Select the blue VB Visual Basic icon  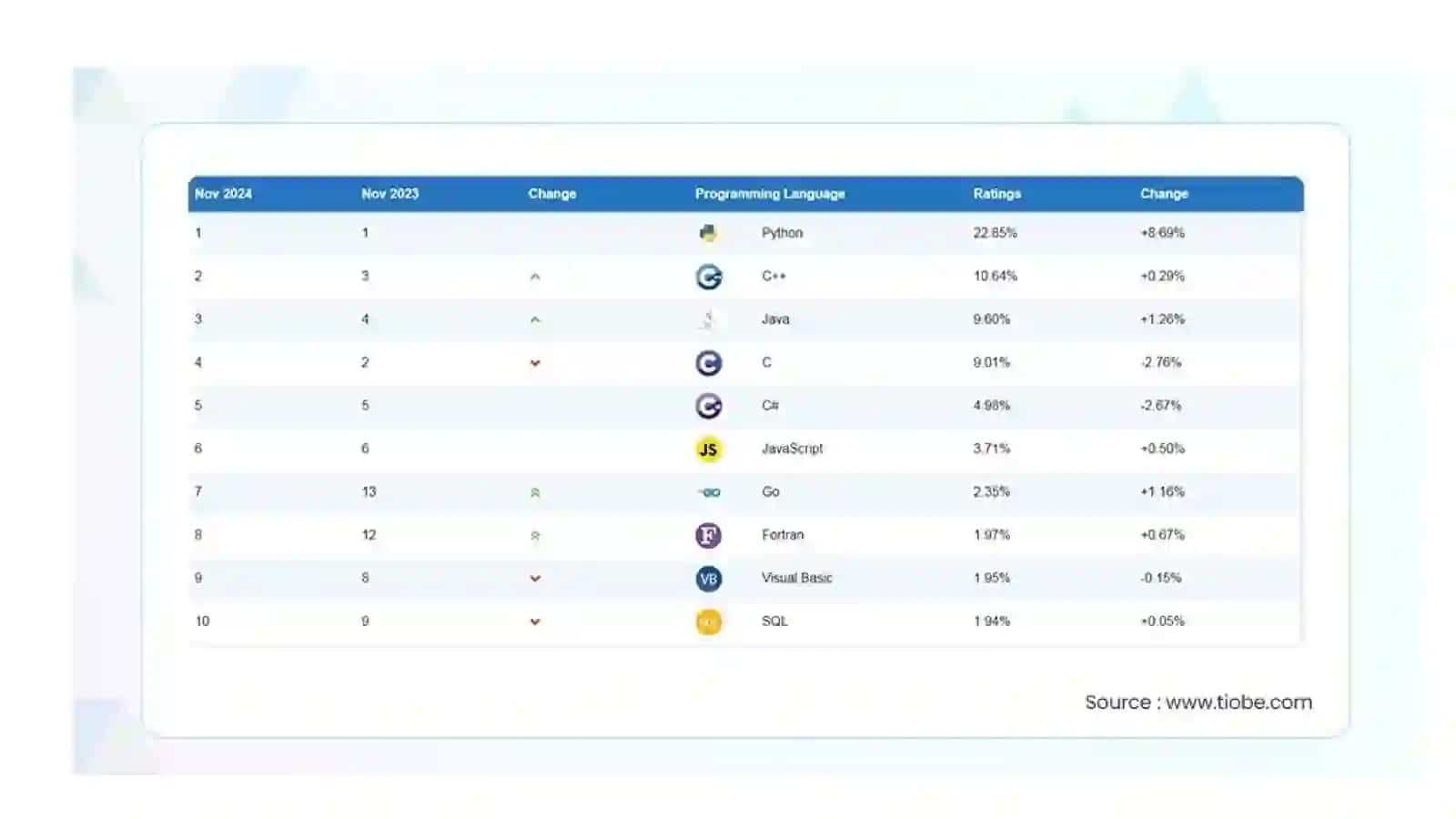click(x=709, y=579)
